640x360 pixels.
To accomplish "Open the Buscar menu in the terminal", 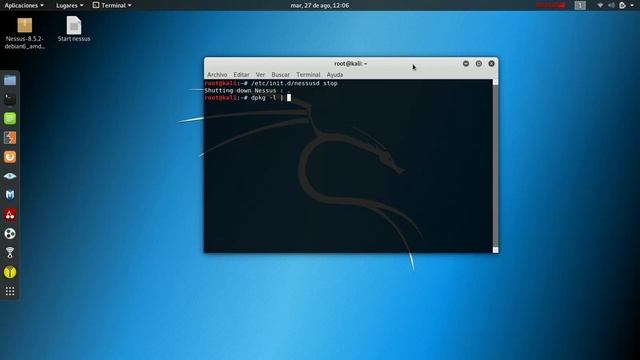I will [x=280, y=75].
